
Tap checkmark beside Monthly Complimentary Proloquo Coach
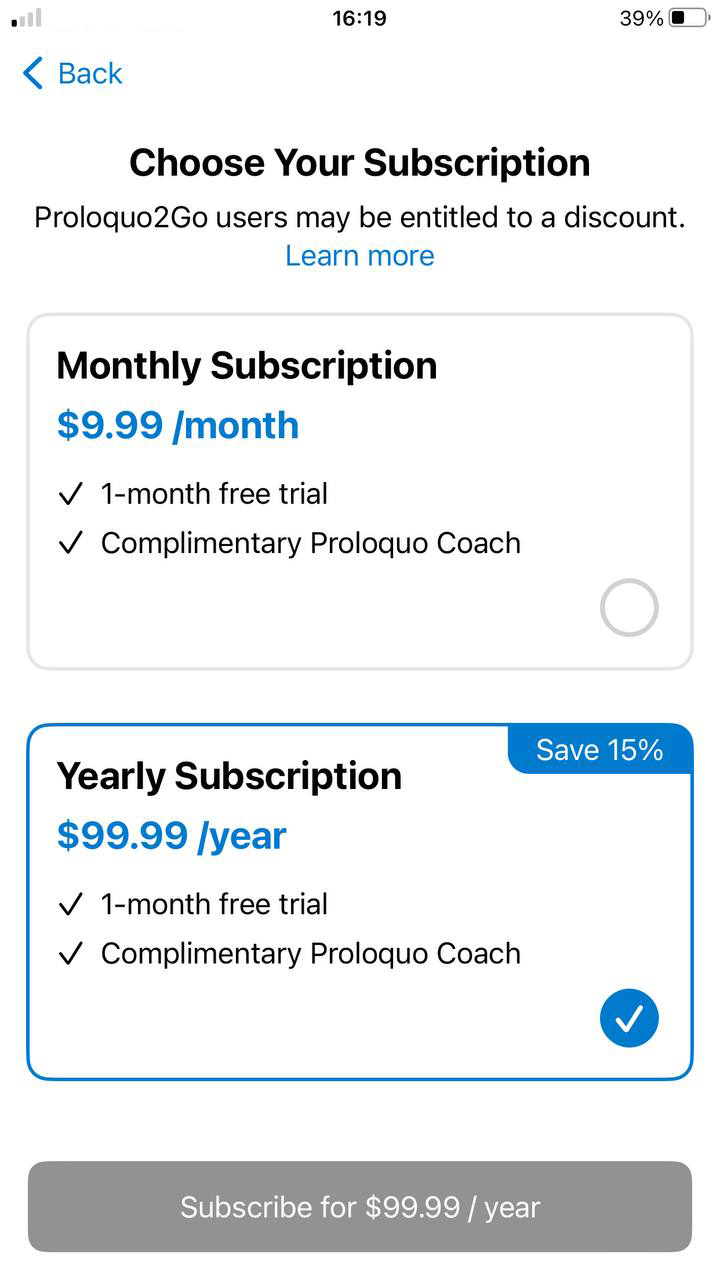click(x=70, y=543)
